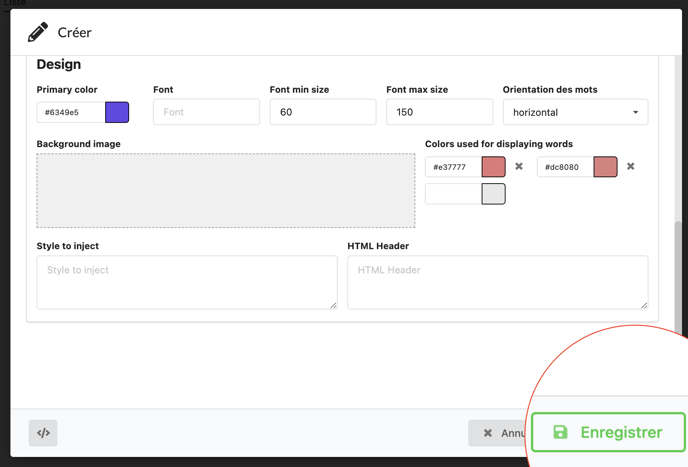
Task: Click the Font min size field
Action: [x=323, y=112]
